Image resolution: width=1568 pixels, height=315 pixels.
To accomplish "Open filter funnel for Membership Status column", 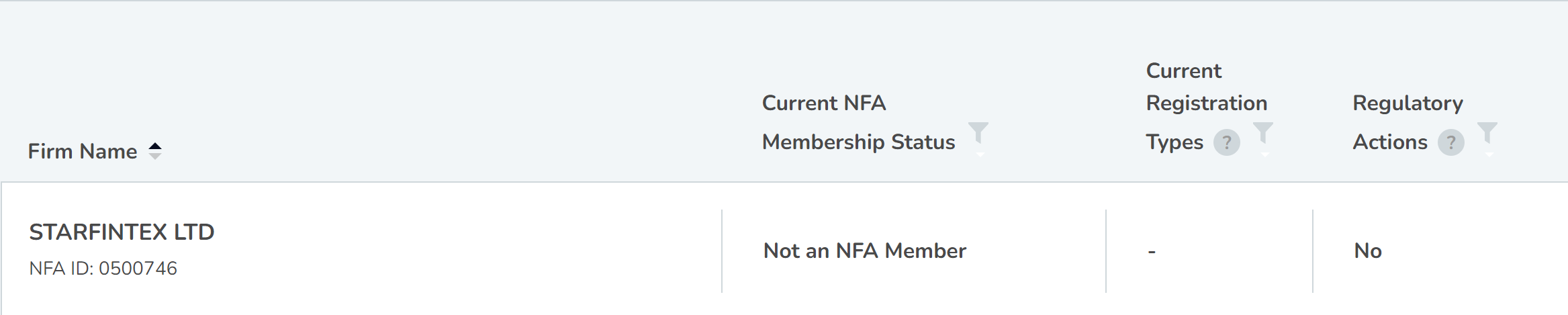I will pyautogui.click(x=978, y=133).
